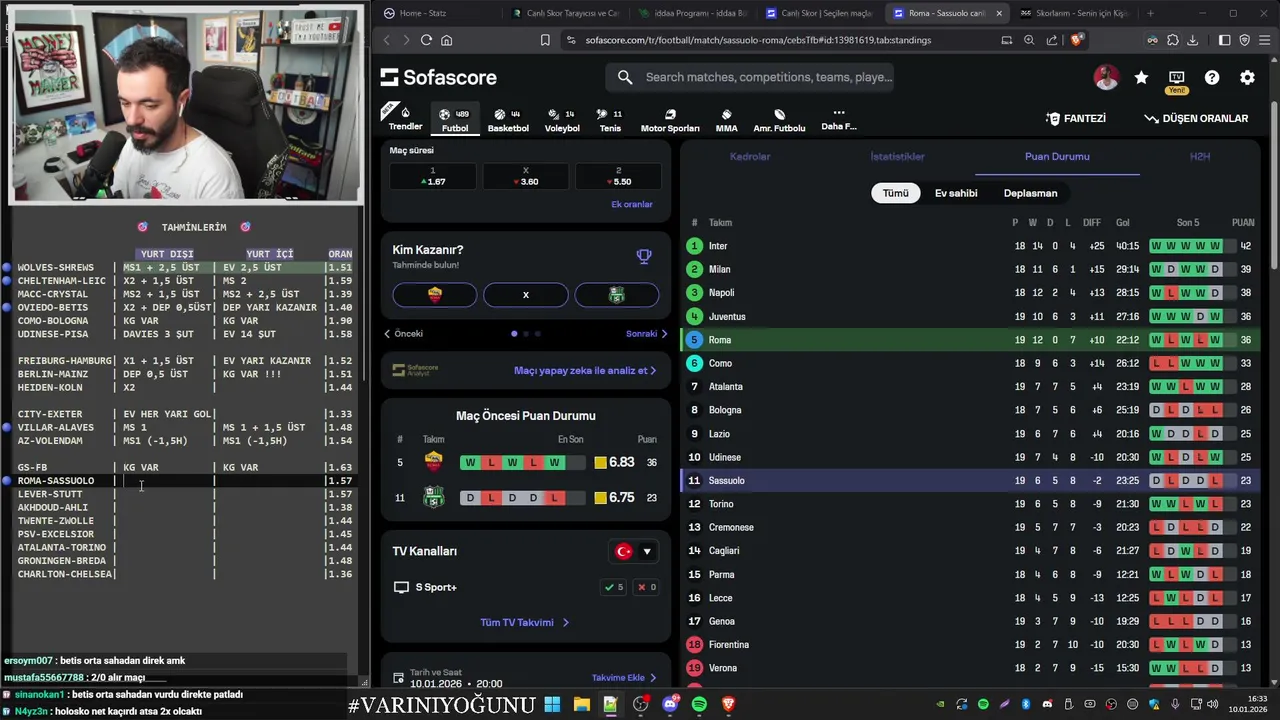The width and height of the screenshot is (1280, 720).
Task: Select the 1 odds at 1.67
Action: click(x=432, y=176)
